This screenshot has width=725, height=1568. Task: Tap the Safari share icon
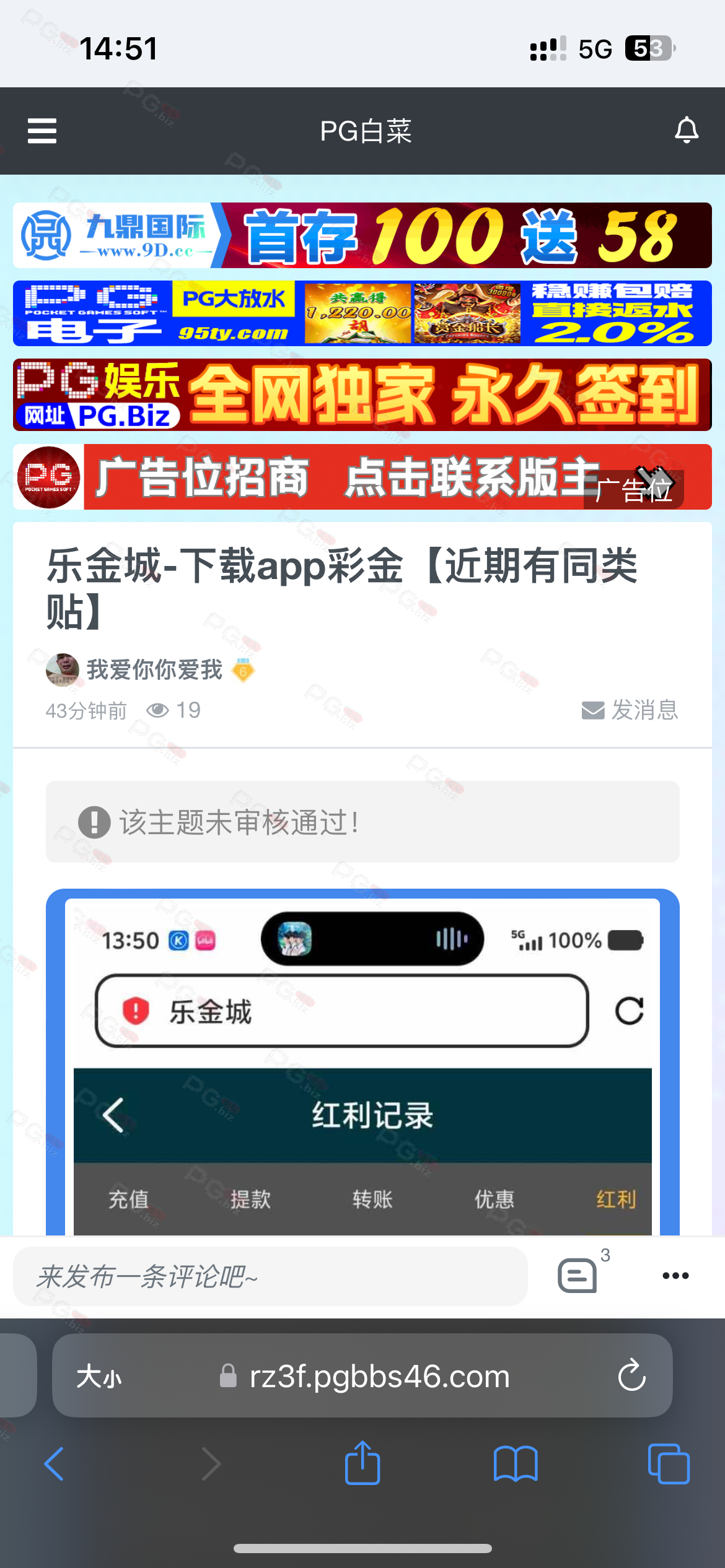point(362,1463)
